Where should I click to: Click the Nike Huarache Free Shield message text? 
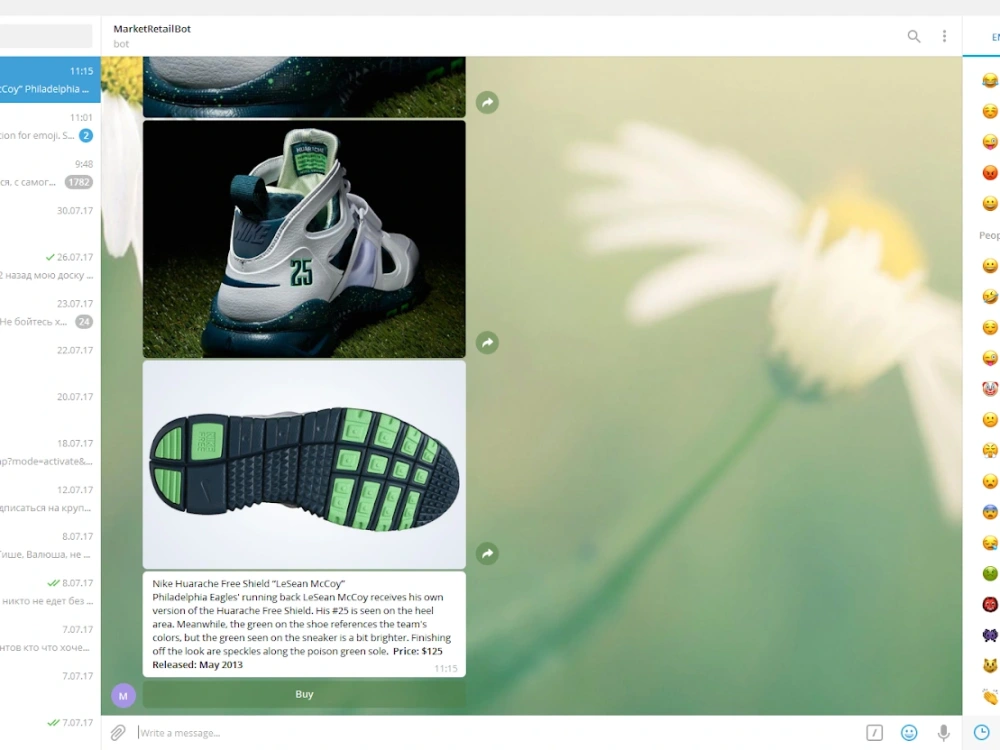tap(302, 624)
